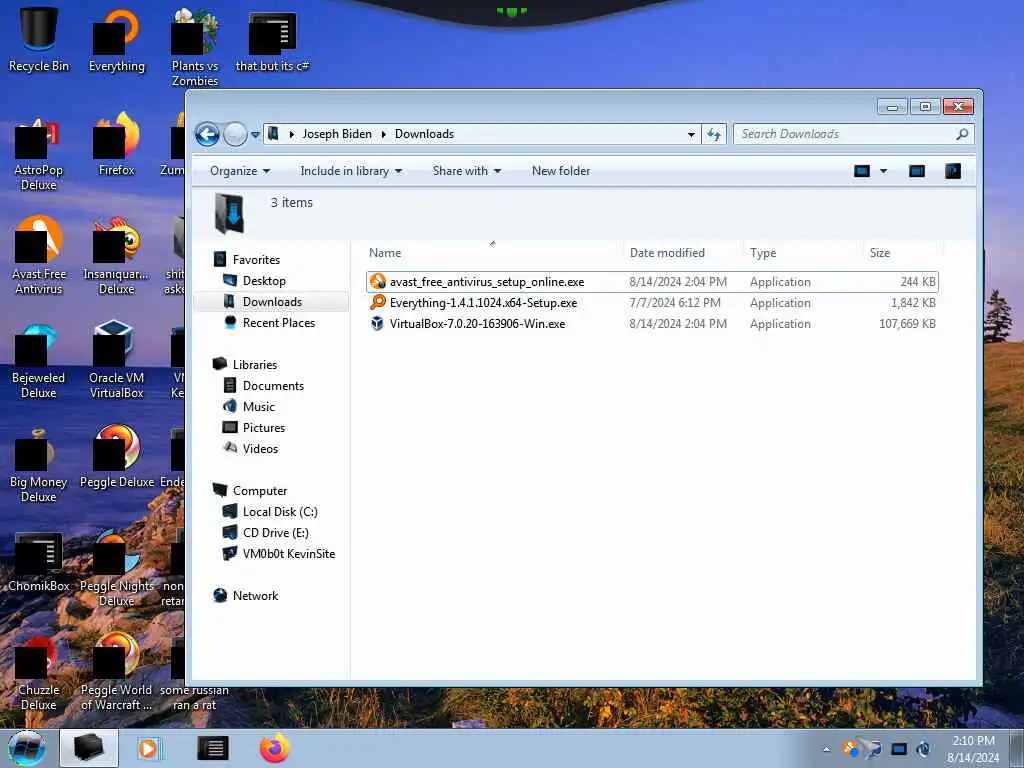Open the Organize menu

coord(240,171)
